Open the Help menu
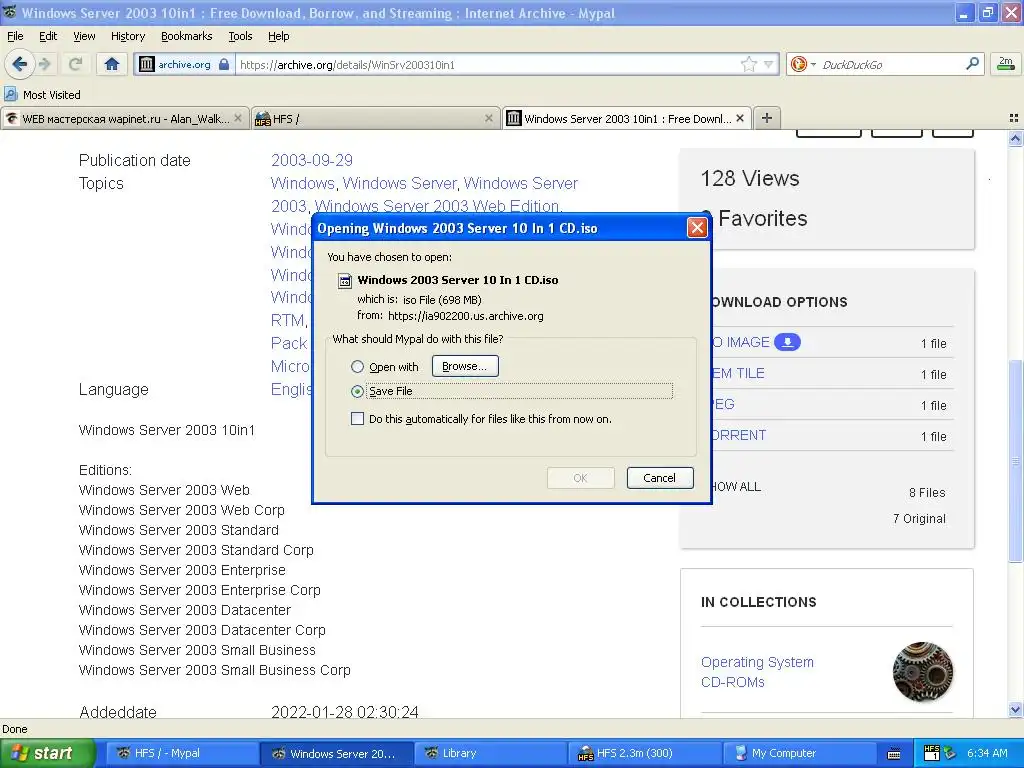 [x=278, y=36]
